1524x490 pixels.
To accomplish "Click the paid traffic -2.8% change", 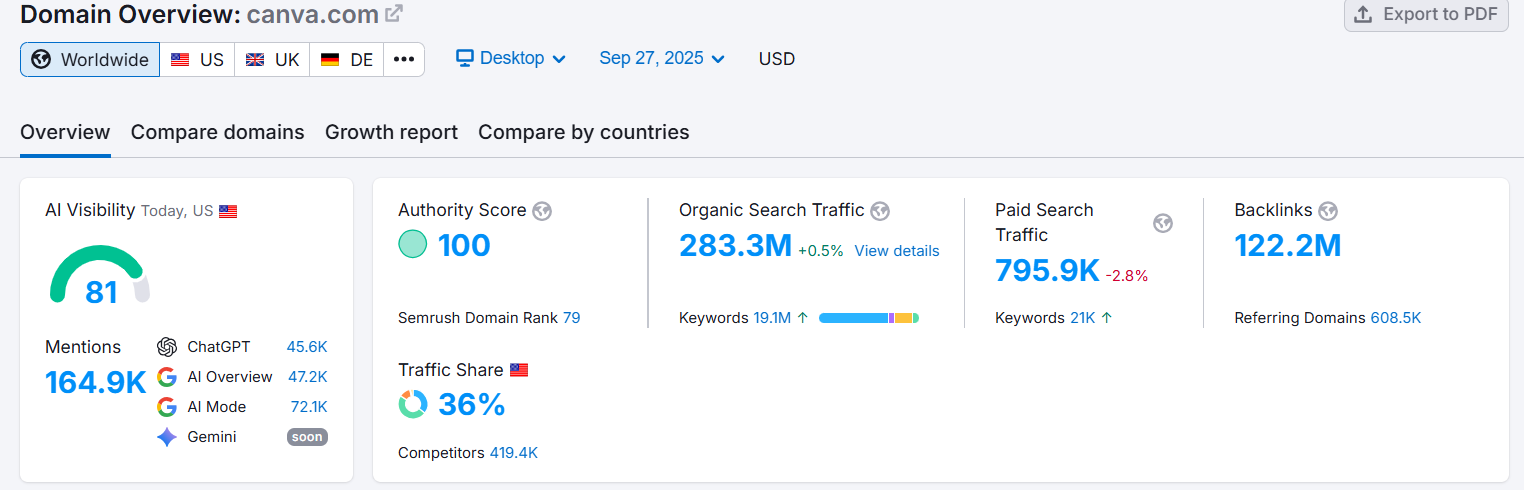I will pyautogui.click(x=1128, y=276).
